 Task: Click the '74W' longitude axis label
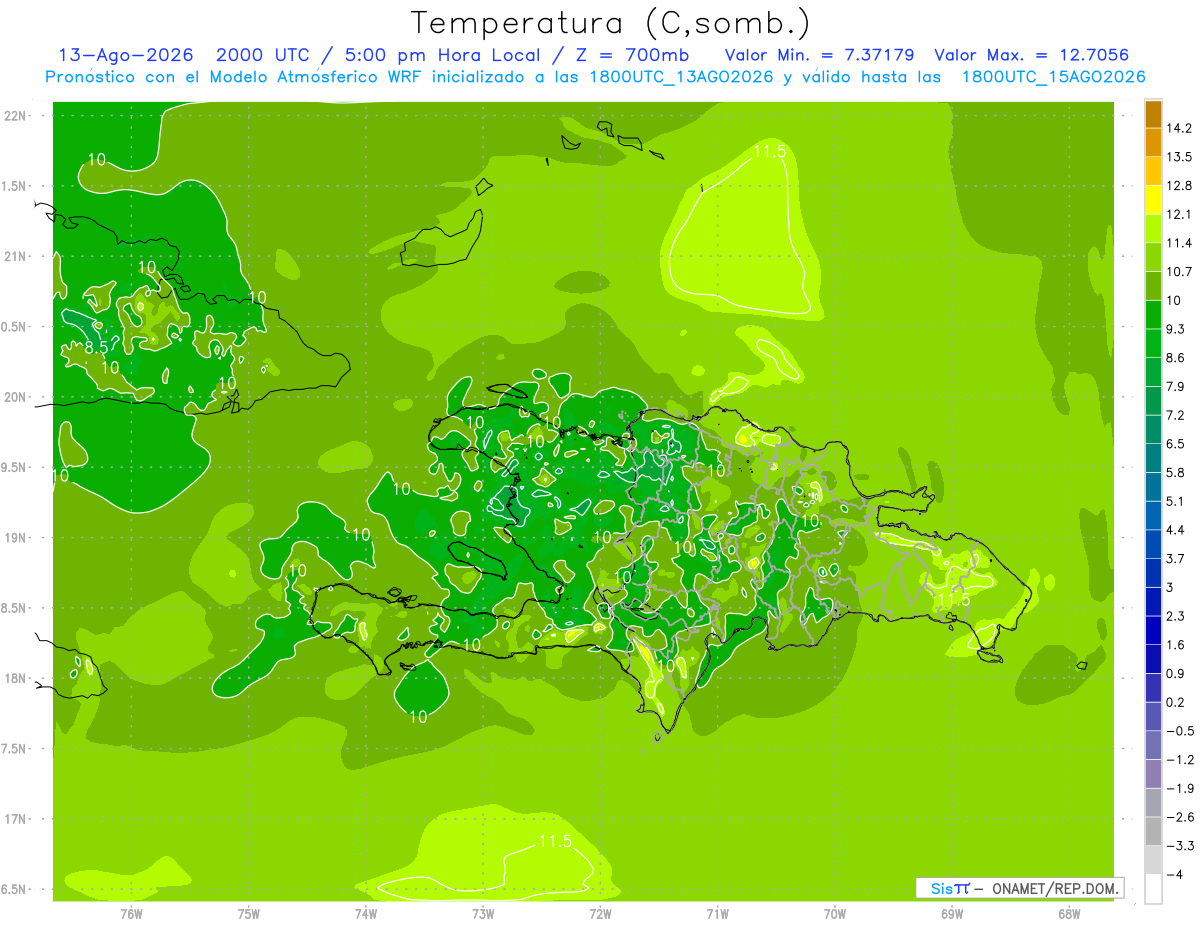coord(365,913)
